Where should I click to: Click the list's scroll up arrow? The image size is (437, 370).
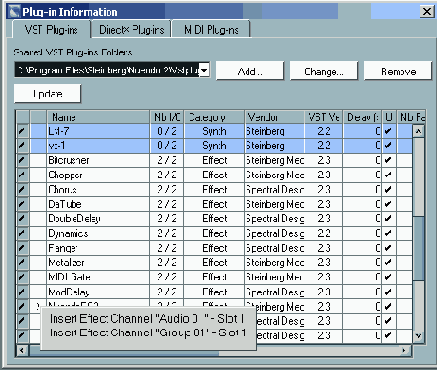click(x=418, y=131)
